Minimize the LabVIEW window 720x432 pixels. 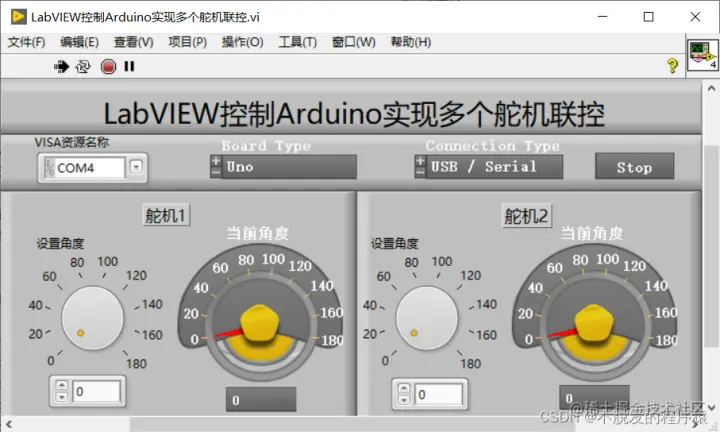coord(602,17)
